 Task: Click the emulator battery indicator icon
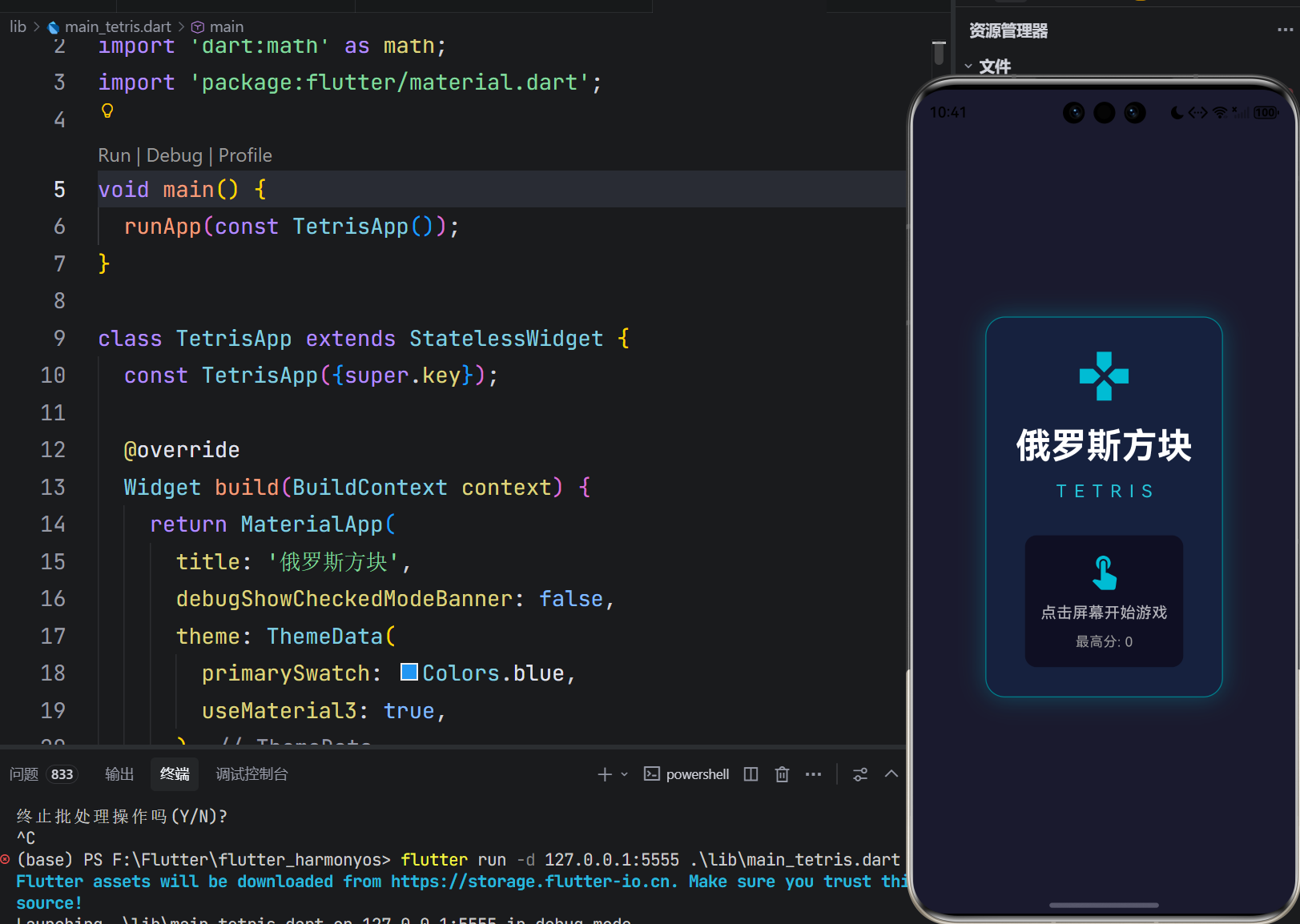click(x=1266, y=113)
